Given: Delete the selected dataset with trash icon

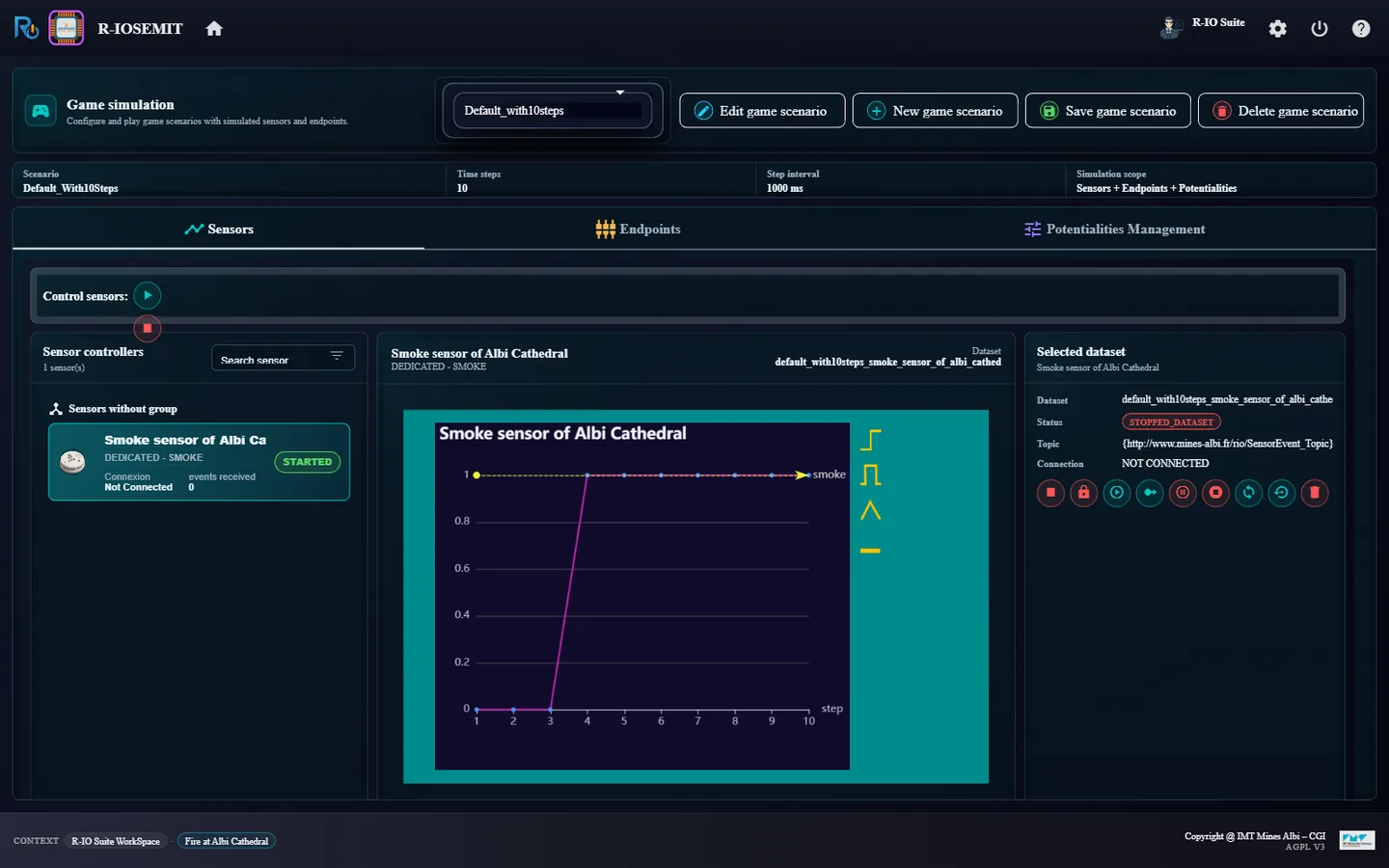Looking at the screenshot, I should pyautogui.click(x=1314, y=493).
